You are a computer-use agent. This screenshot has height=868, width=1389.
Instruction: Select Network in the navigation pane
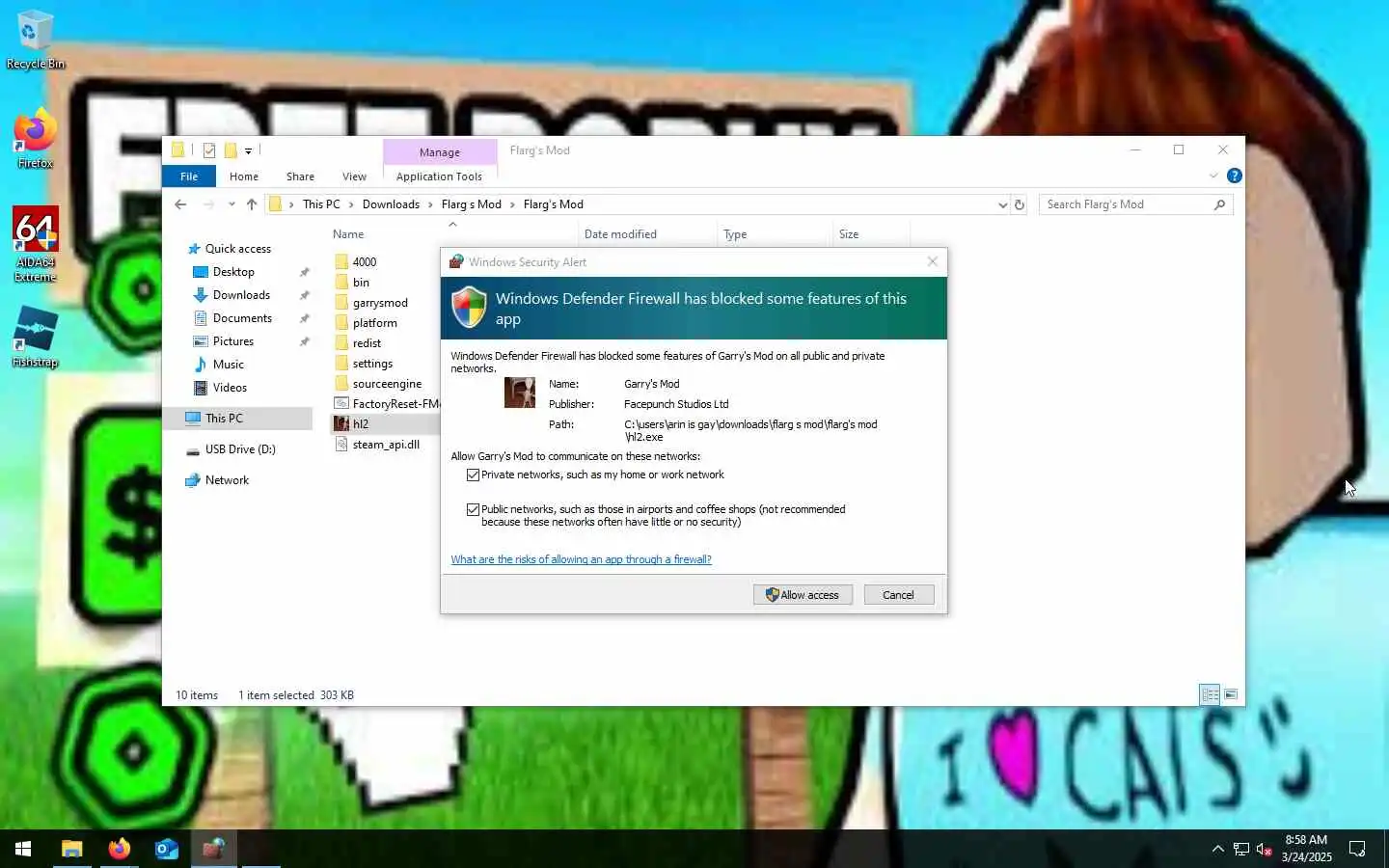[x=227, y=480]
